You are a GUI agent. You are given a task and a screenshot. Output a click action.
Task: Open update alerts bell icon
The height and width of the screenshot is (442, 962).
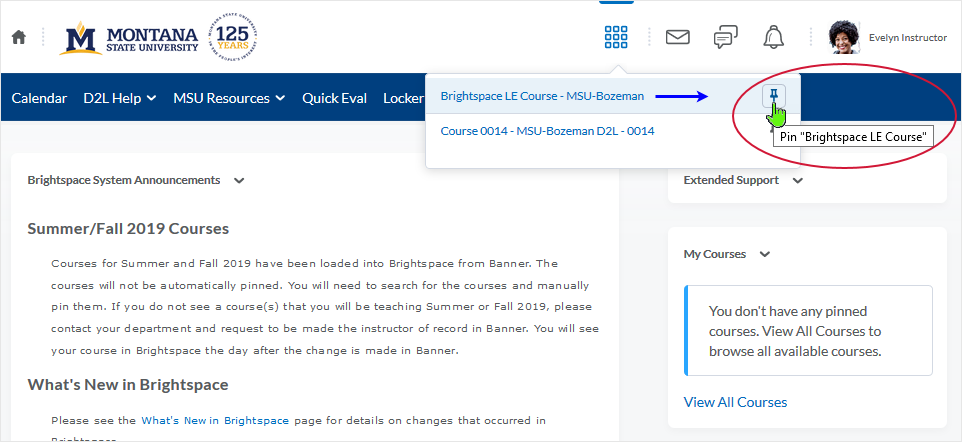774,37
